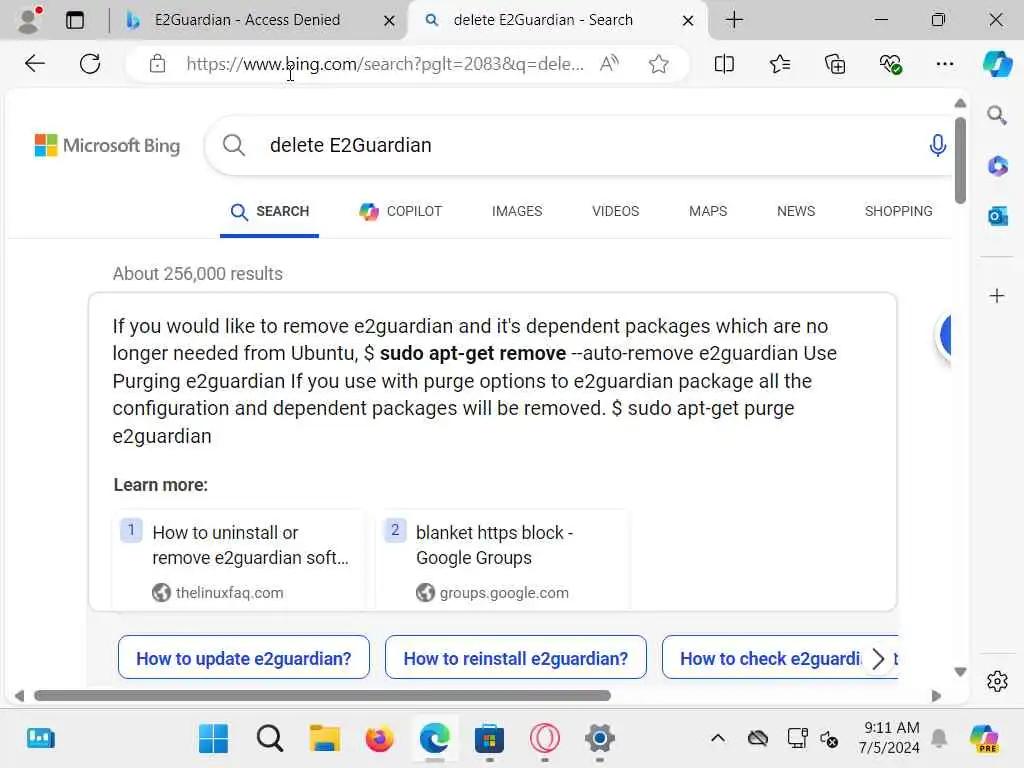Search using voice microphone icon

pos(938,145)
